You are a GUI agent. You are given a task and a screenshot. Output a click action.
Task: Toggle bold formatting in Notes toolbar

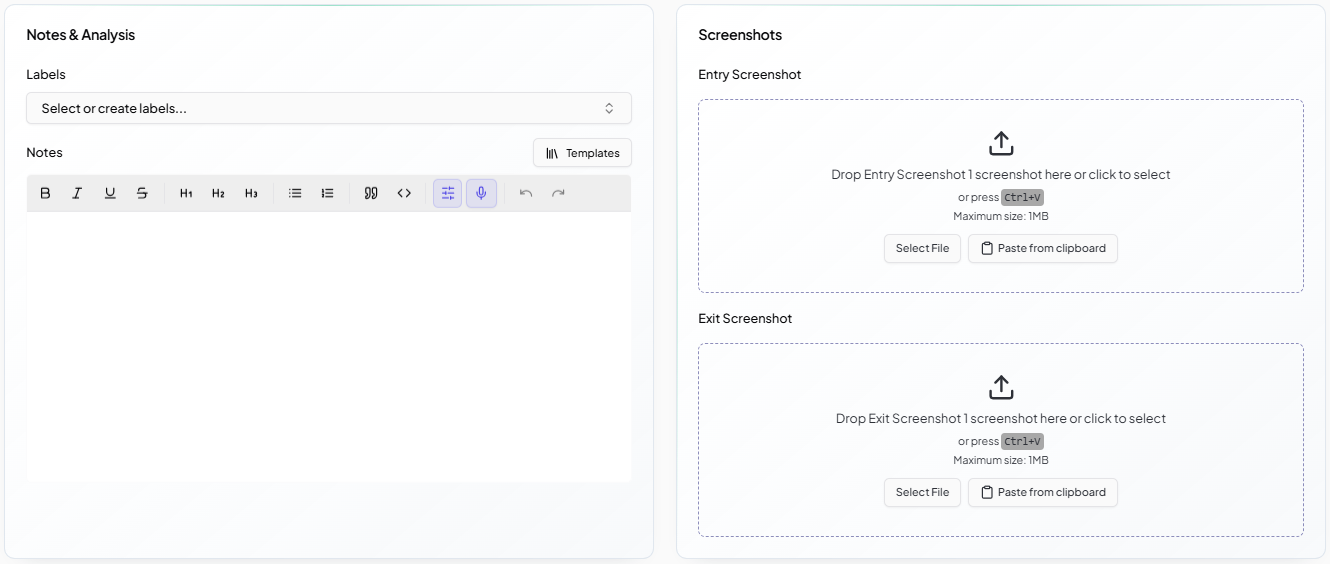pyautogui.click(x=45, y=193)
